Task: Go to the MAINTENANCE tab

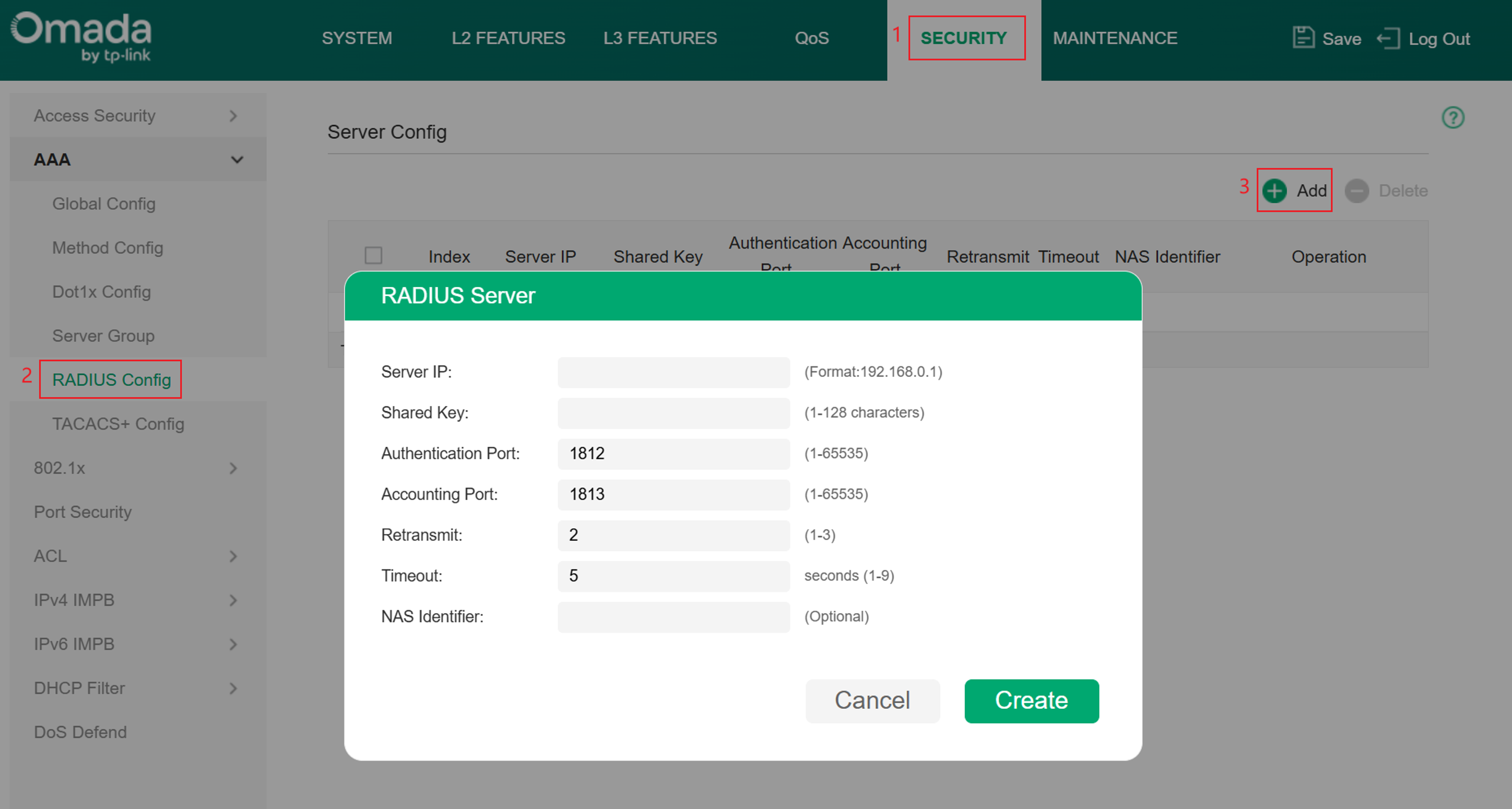Action: click(1115, 38)
